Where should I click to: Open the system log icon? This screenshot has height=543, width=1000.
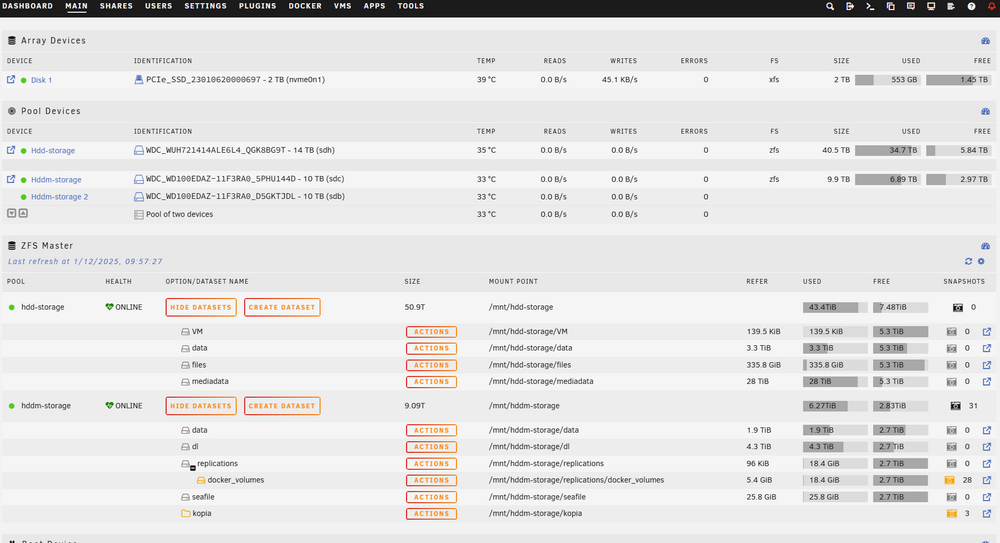951,6
